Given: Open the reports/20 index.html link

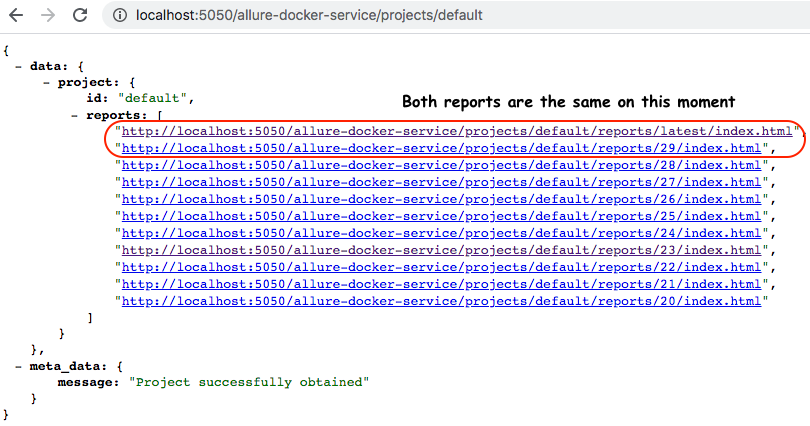Looking at the screenshot, I should point(442,302).
